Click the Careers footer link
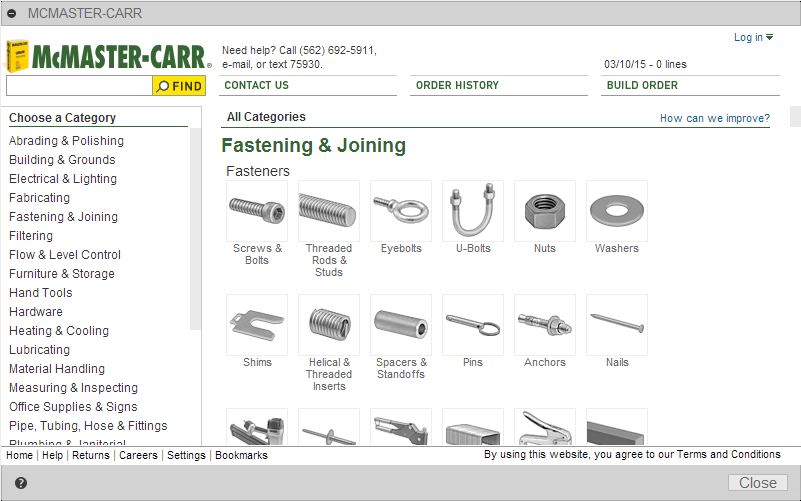 click(x=138, y=455)
